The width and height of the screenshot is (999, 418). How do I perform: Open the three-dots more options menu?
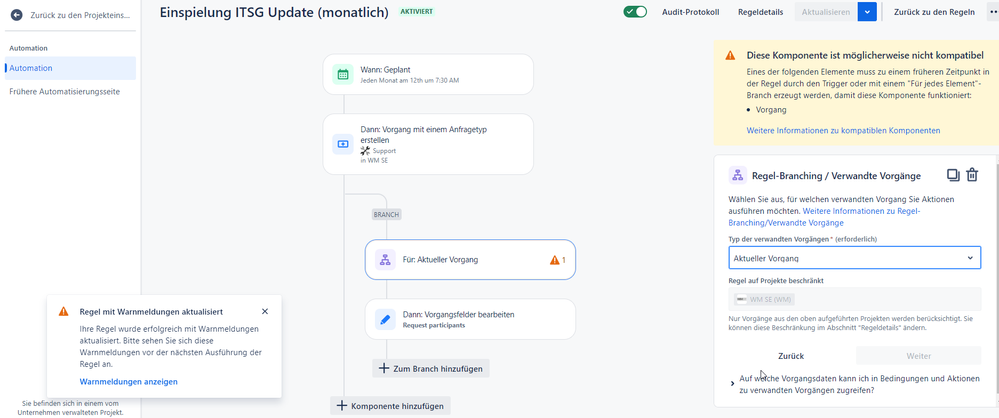click(992, 12)
